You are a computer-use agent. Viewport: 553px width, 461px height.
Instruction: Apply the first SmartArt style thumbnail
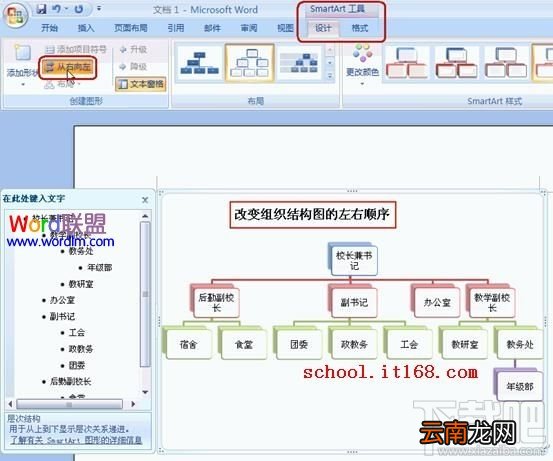(x=406, y=63)
